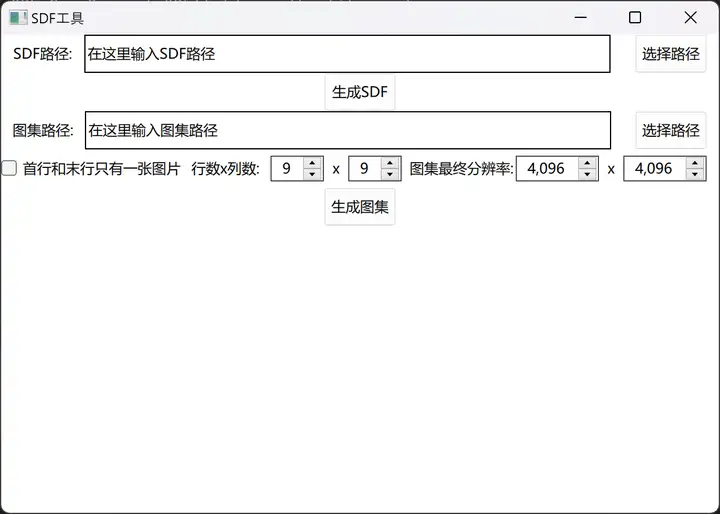Click the 图集最终分辨率: label
This screenshot has width=720, height=514.
point(461,169)
